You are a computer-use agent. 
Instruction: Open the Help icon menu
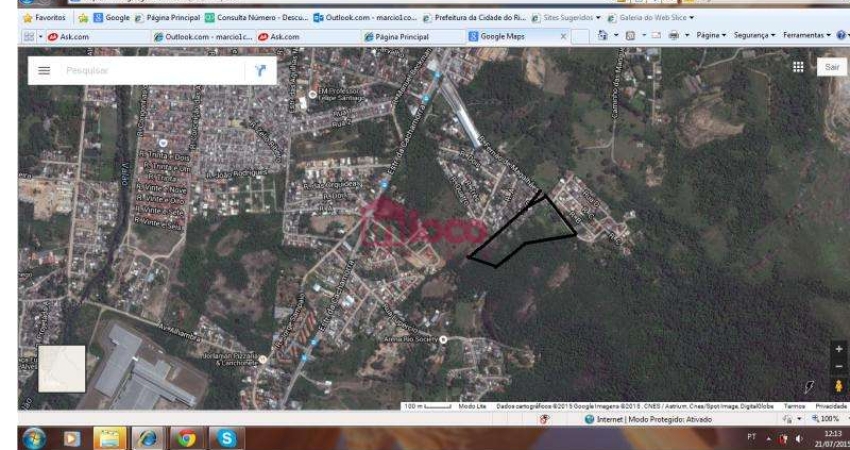pyautogui.click(x=842, y=35)
